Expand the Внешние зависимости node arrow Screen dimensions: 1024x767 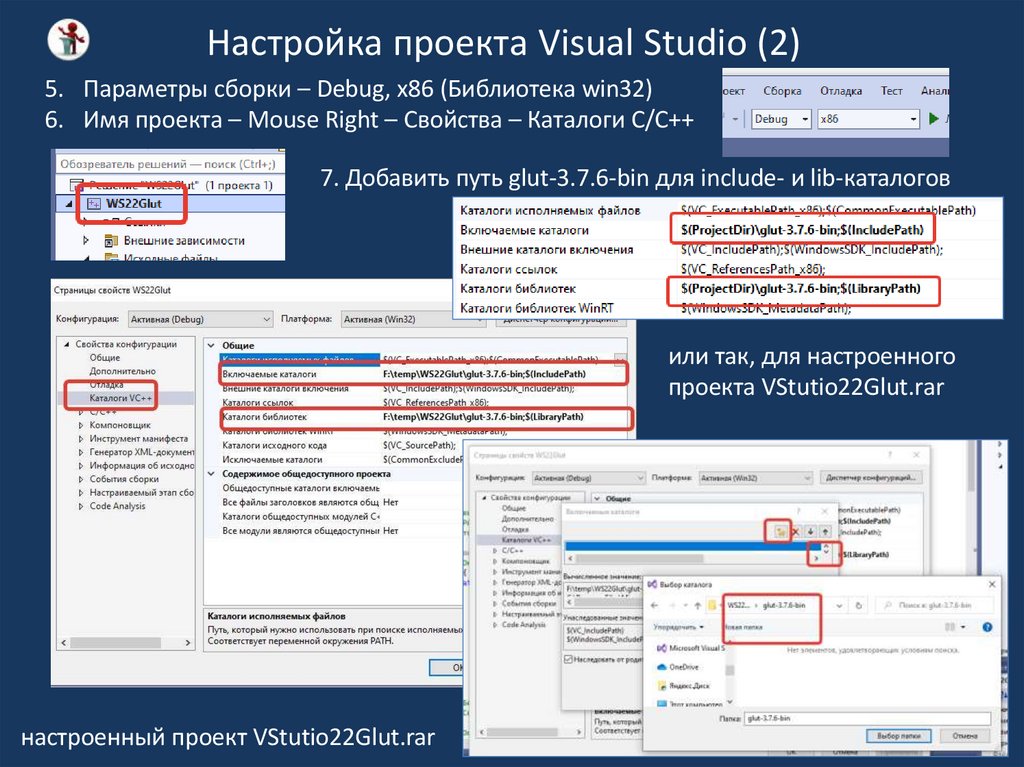(86, 240)
